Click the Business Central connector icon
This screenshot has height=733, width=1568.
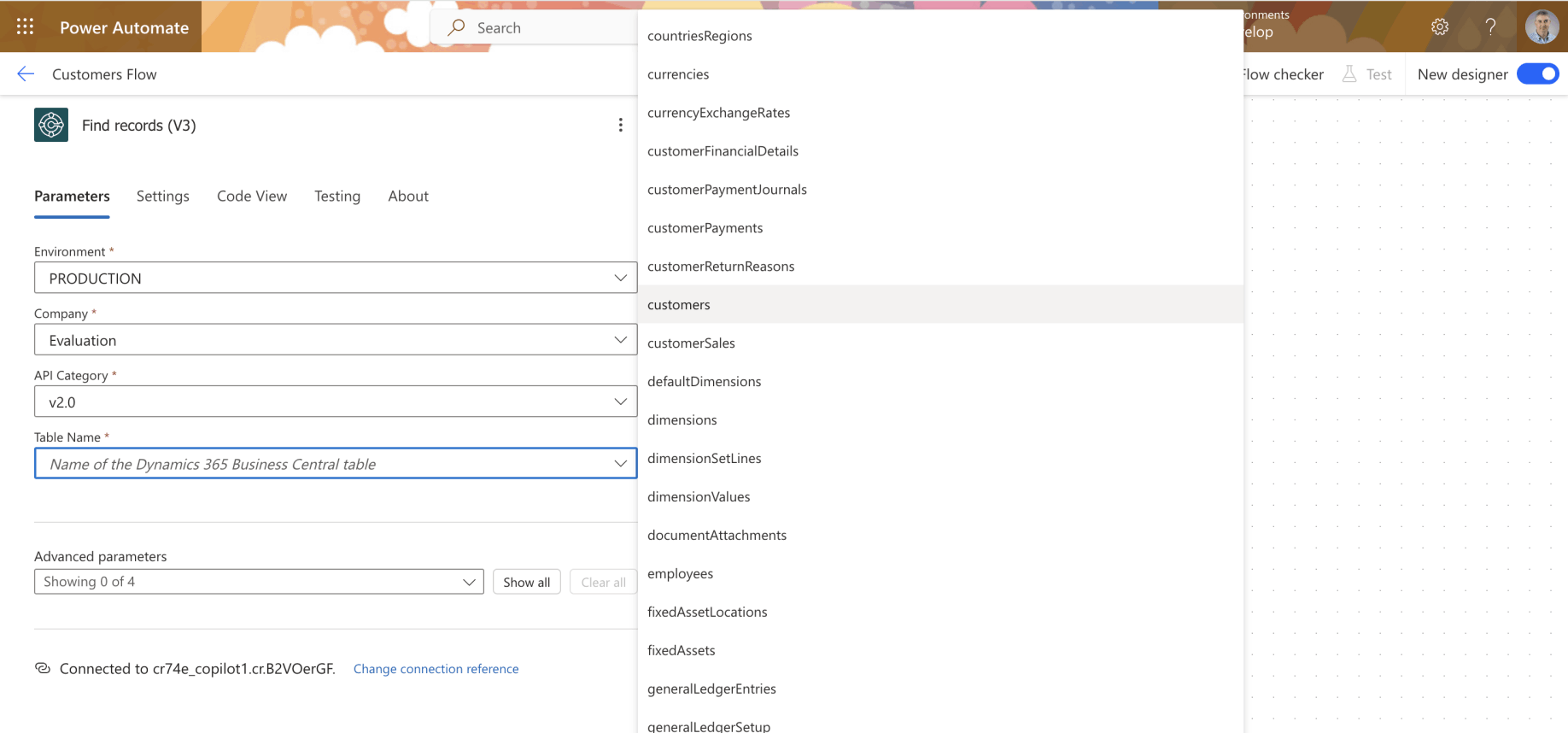pyautogui.click(x=51, y=125)
